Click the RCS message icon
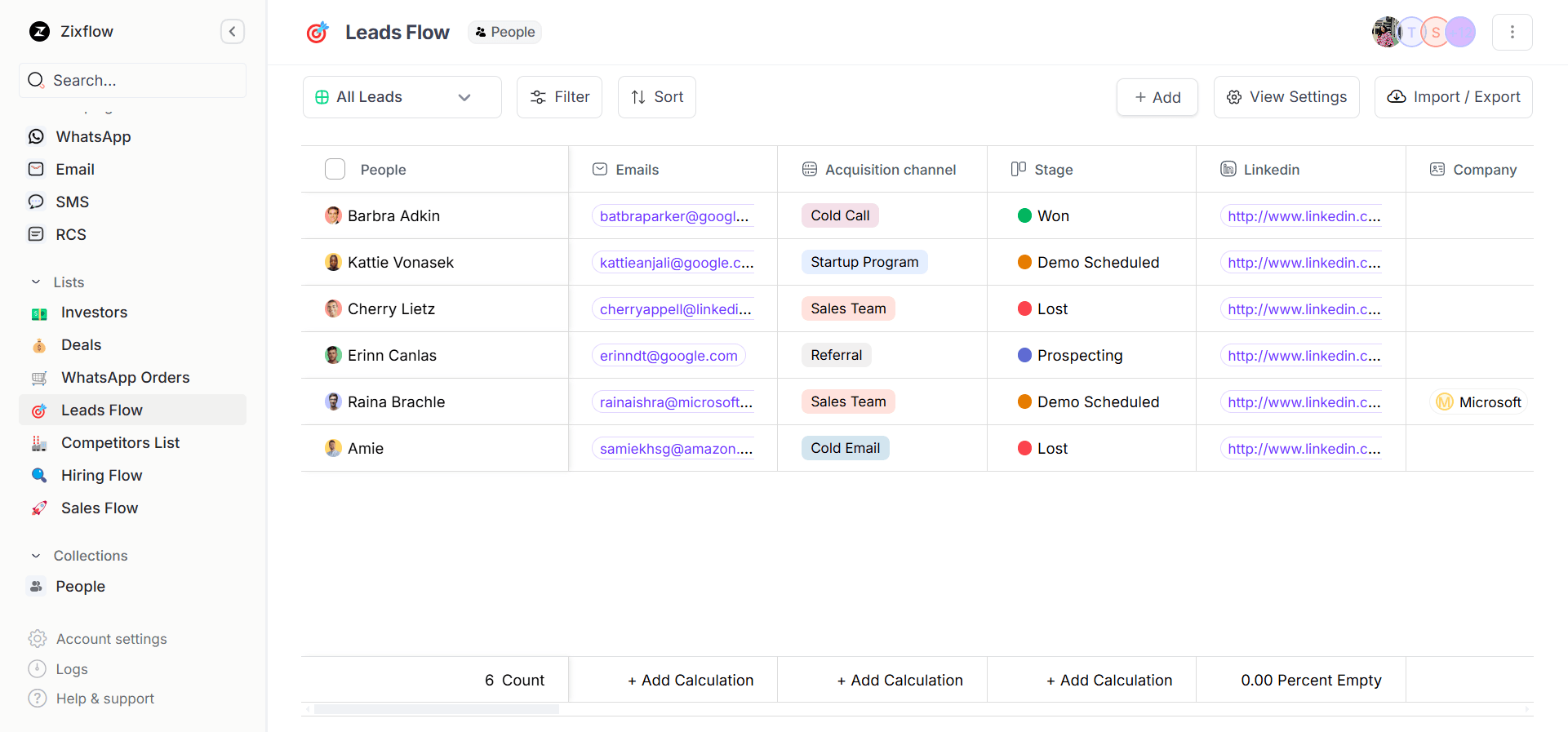The height and width of the screenshot is (732, 1568). click(36, 234)
